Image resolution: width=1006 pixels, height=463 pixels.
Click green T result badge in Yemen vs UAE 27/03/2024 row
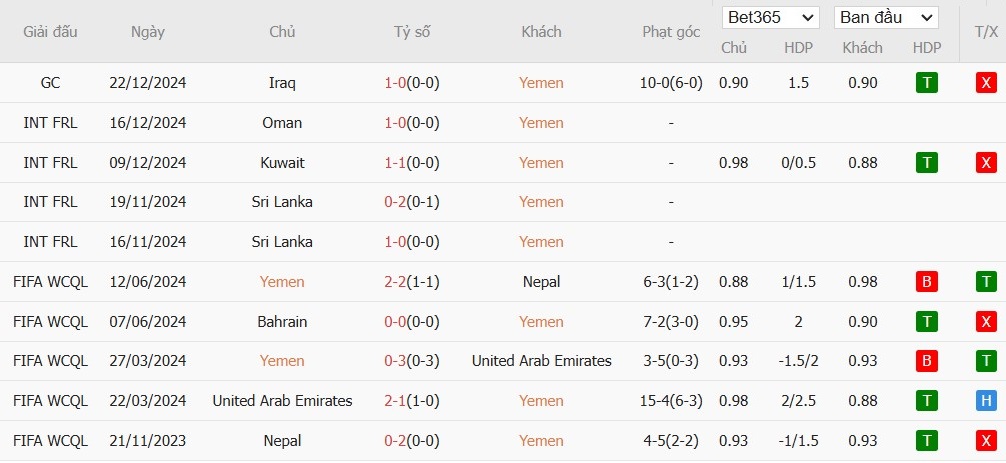pos(986,361)
